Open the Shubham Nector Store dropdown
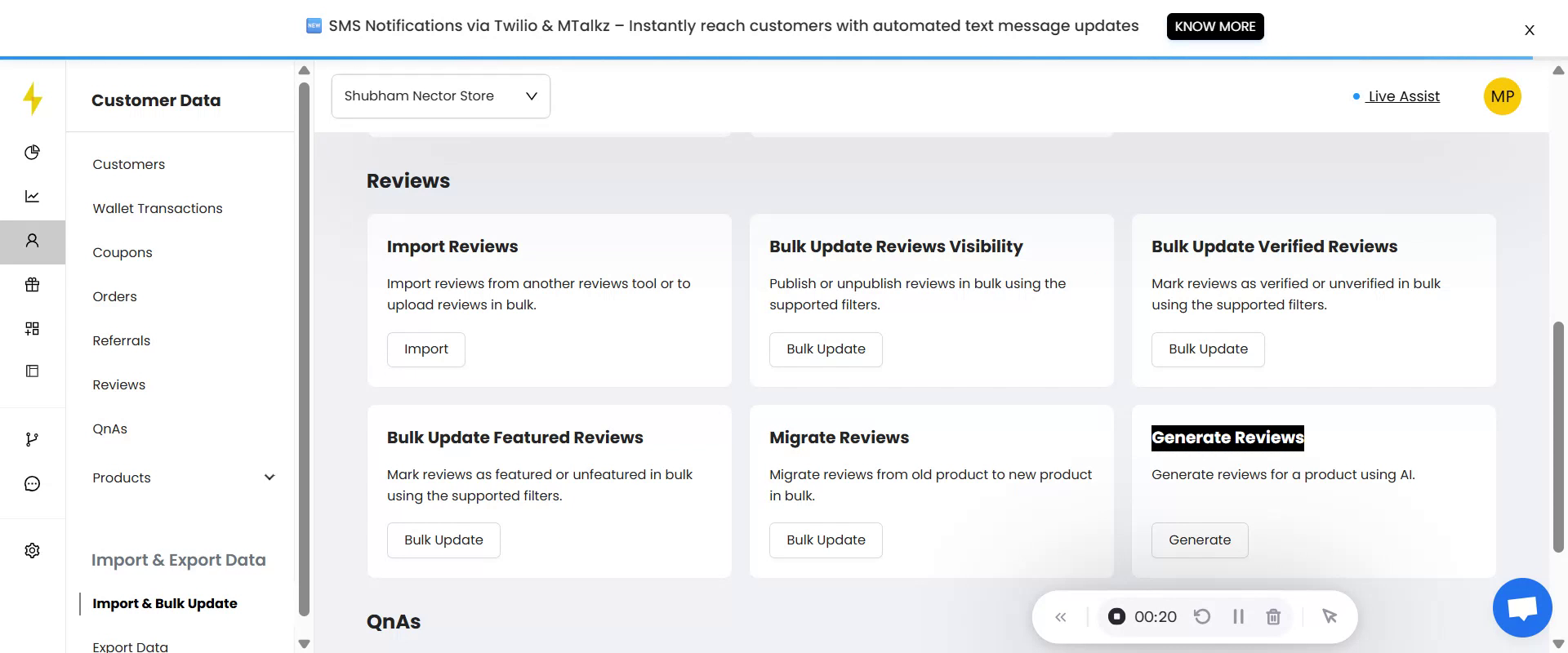The image size is (1568, 653). point(440,96)
